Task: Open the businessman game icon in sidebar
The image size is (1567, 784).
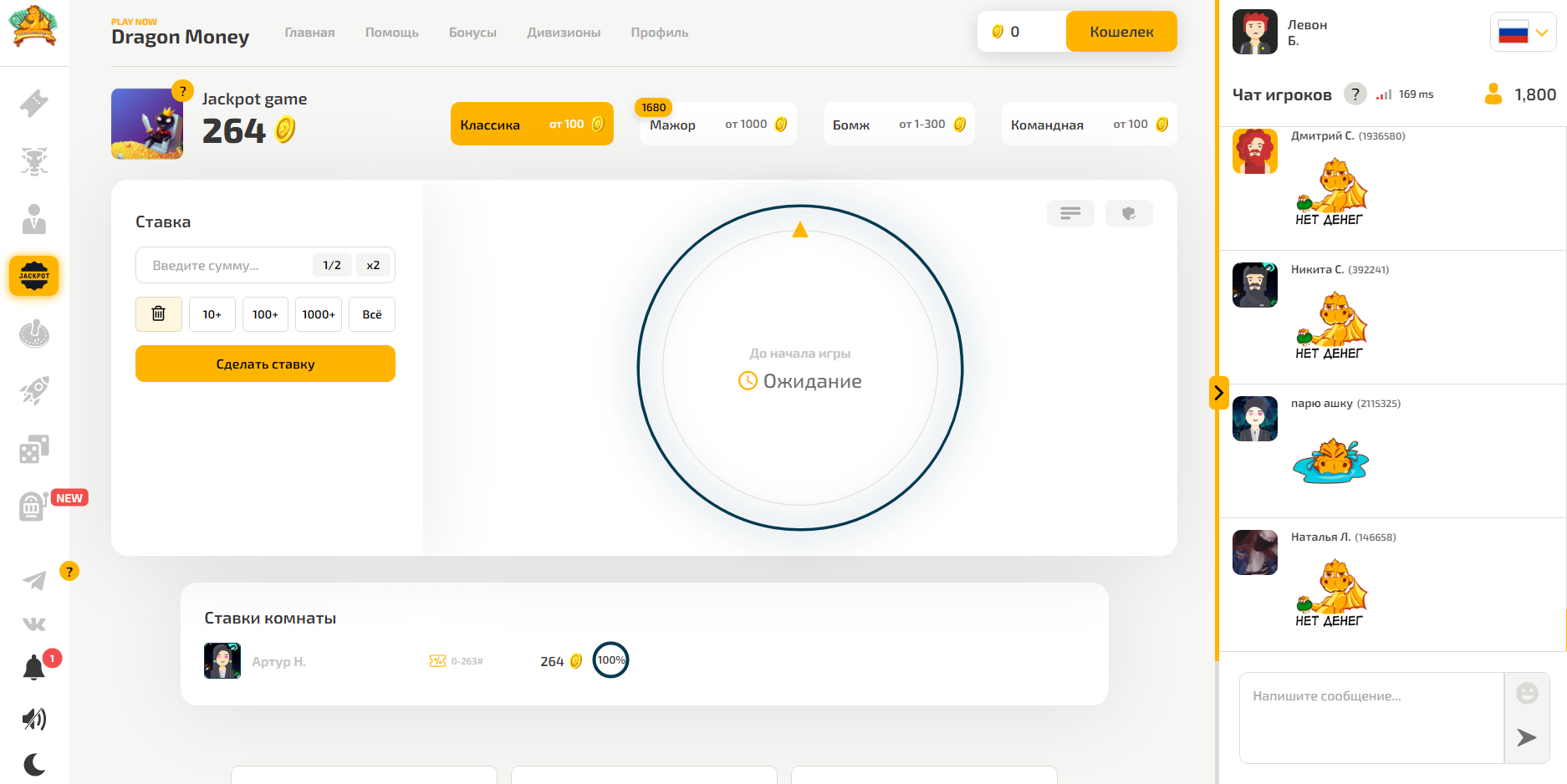Action: coord(34,219)
